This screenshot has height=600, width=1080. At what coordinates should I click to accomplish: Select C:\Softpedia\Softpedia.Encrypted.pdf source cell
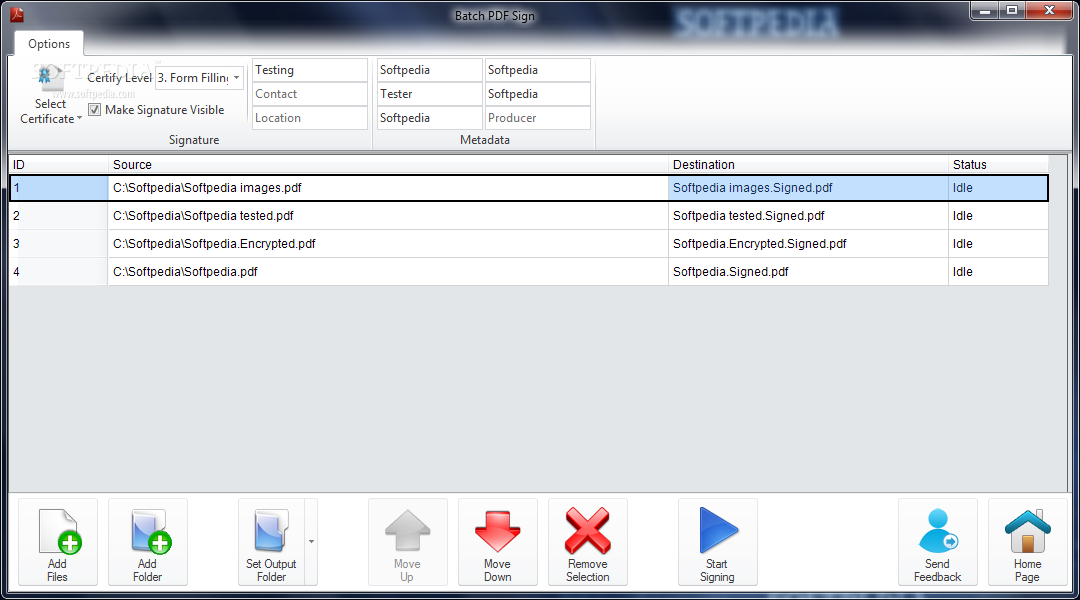[388, 244]
